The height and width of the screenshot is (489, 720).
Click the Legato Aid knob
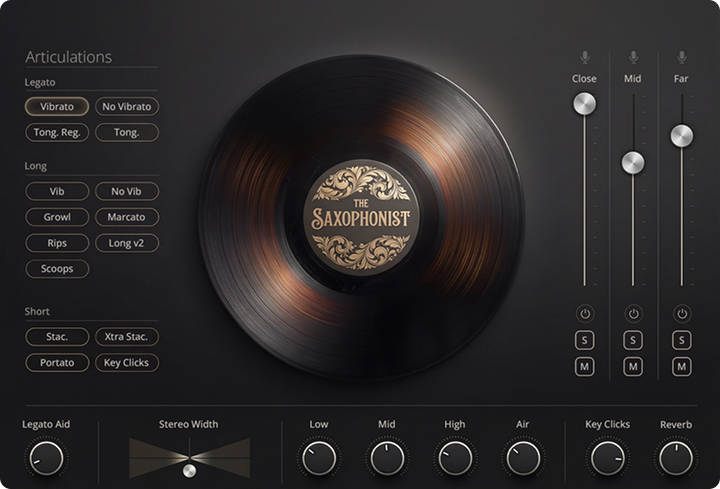click(x=46, y=458)
